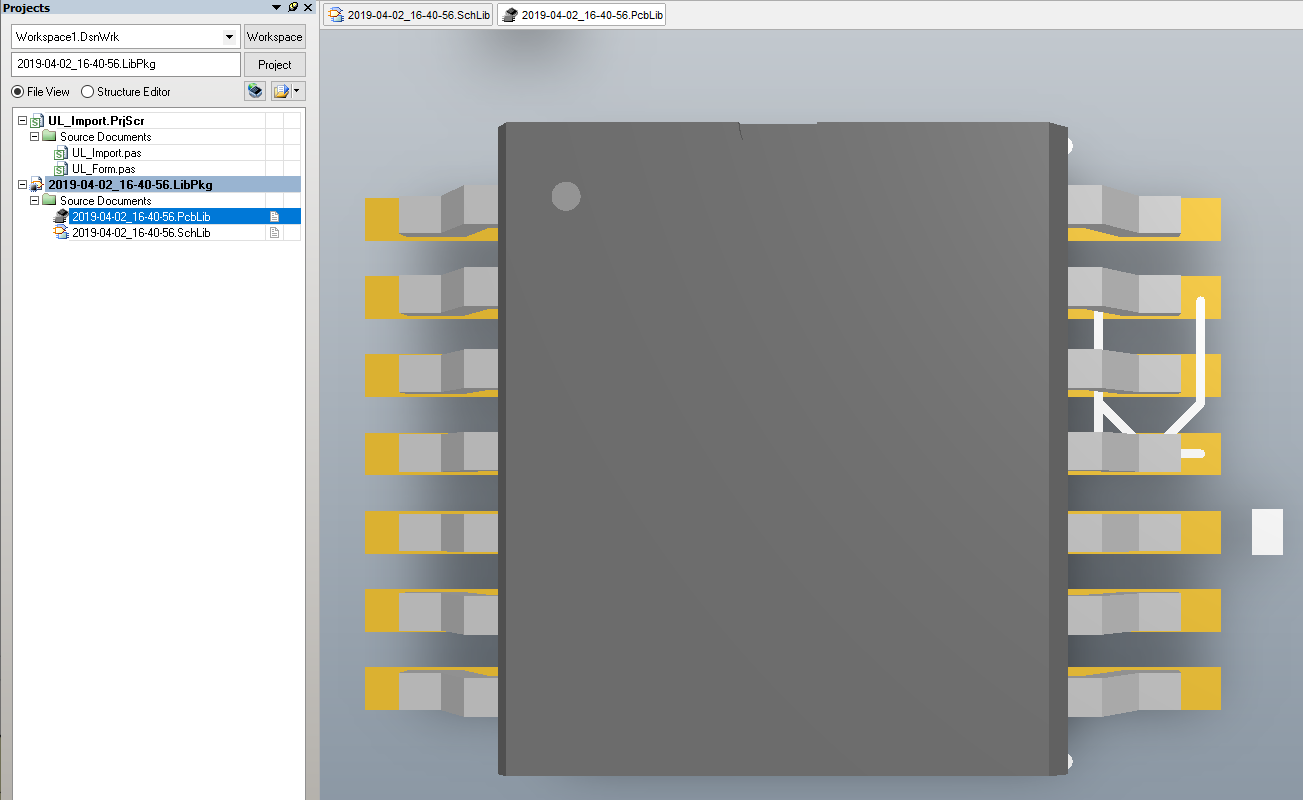The image size is (1303, 800).
Task: Open the Workspace1.DsnWrk dropdown
Action: [x=231, y=36]
